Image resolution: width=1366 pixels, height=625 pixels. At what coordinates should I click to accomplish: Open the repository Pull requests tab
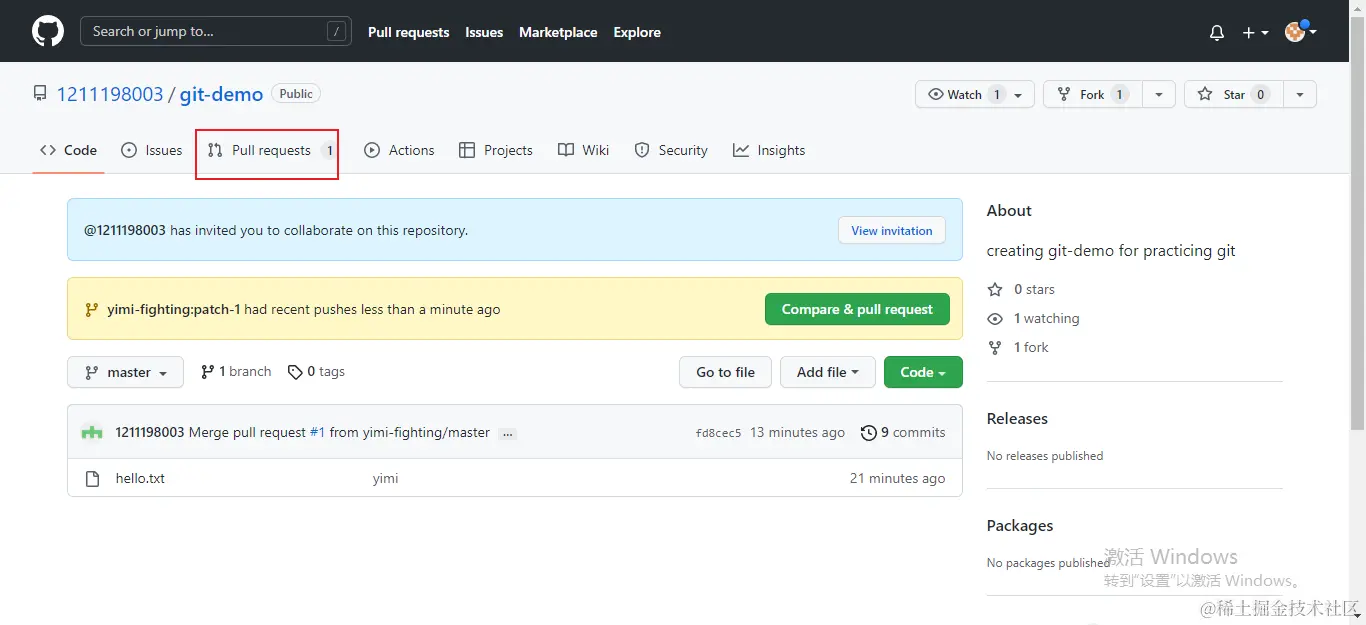pyautogui.click(x=271, y=150)
